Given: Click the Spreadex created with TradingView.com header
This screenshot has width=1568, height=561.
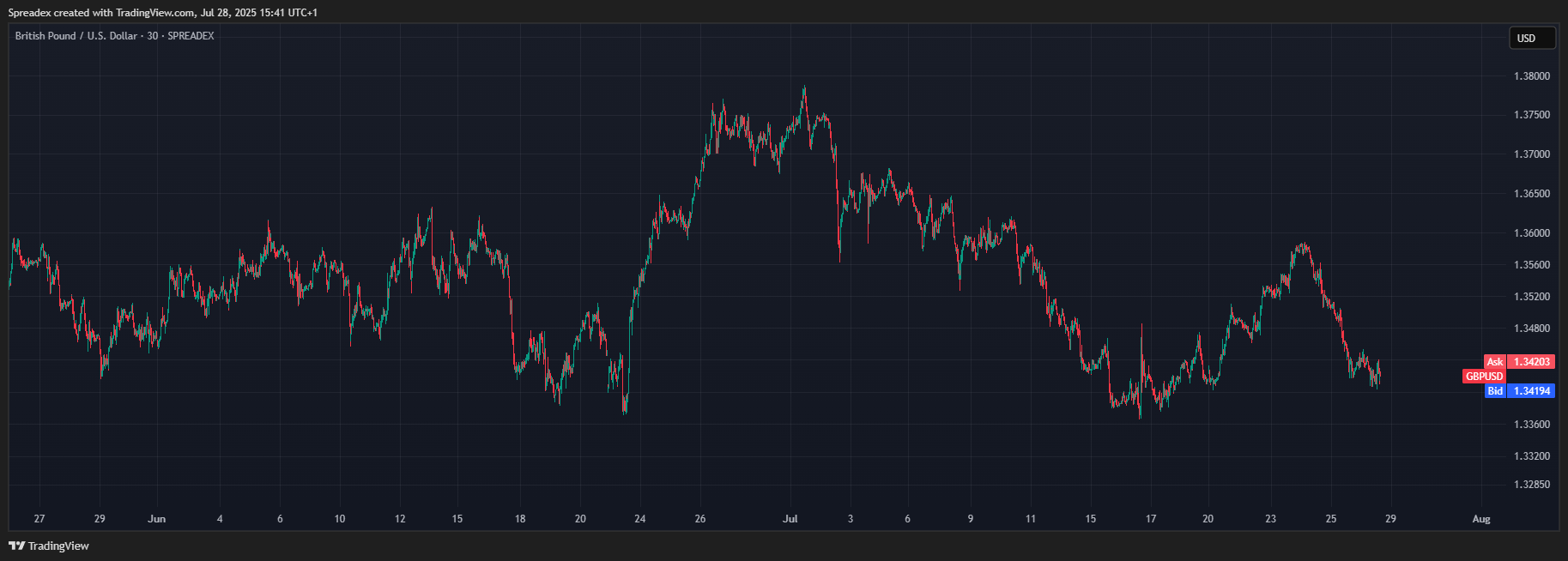Looking at the screenshot, I should (x=163, y=13).
